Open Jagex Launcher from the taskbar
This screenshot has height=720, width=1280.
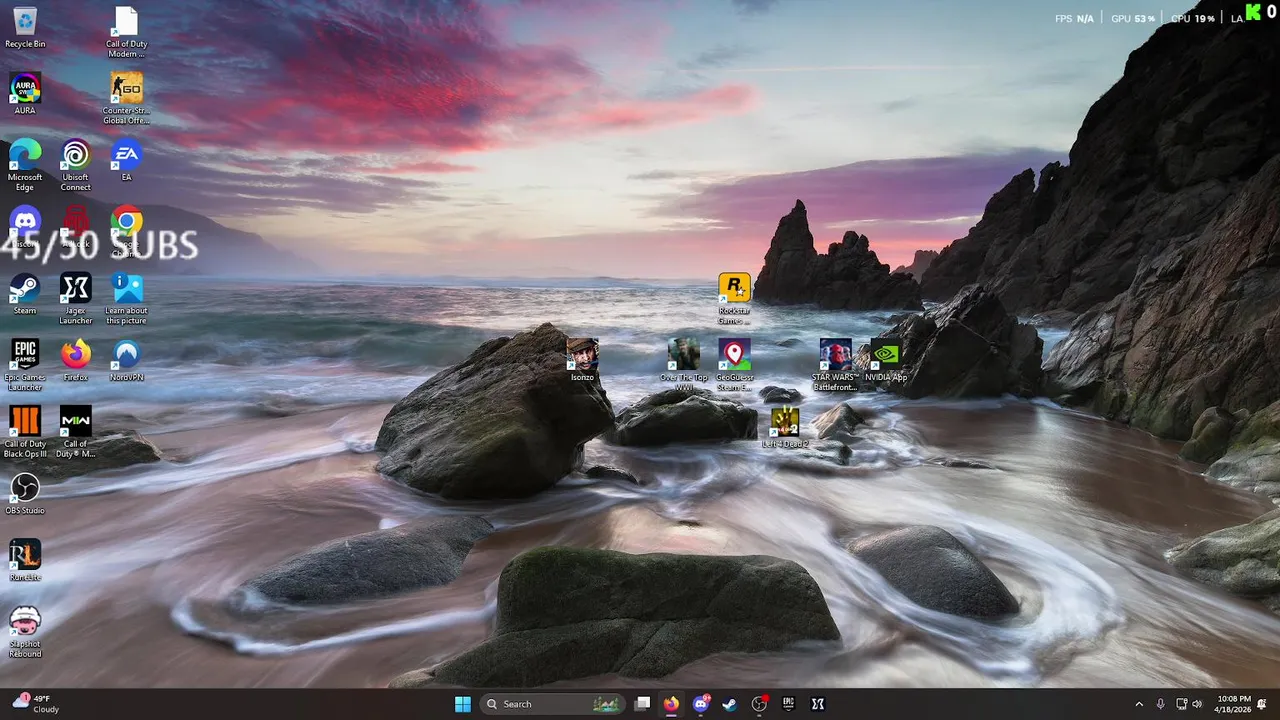click(817, 704)
